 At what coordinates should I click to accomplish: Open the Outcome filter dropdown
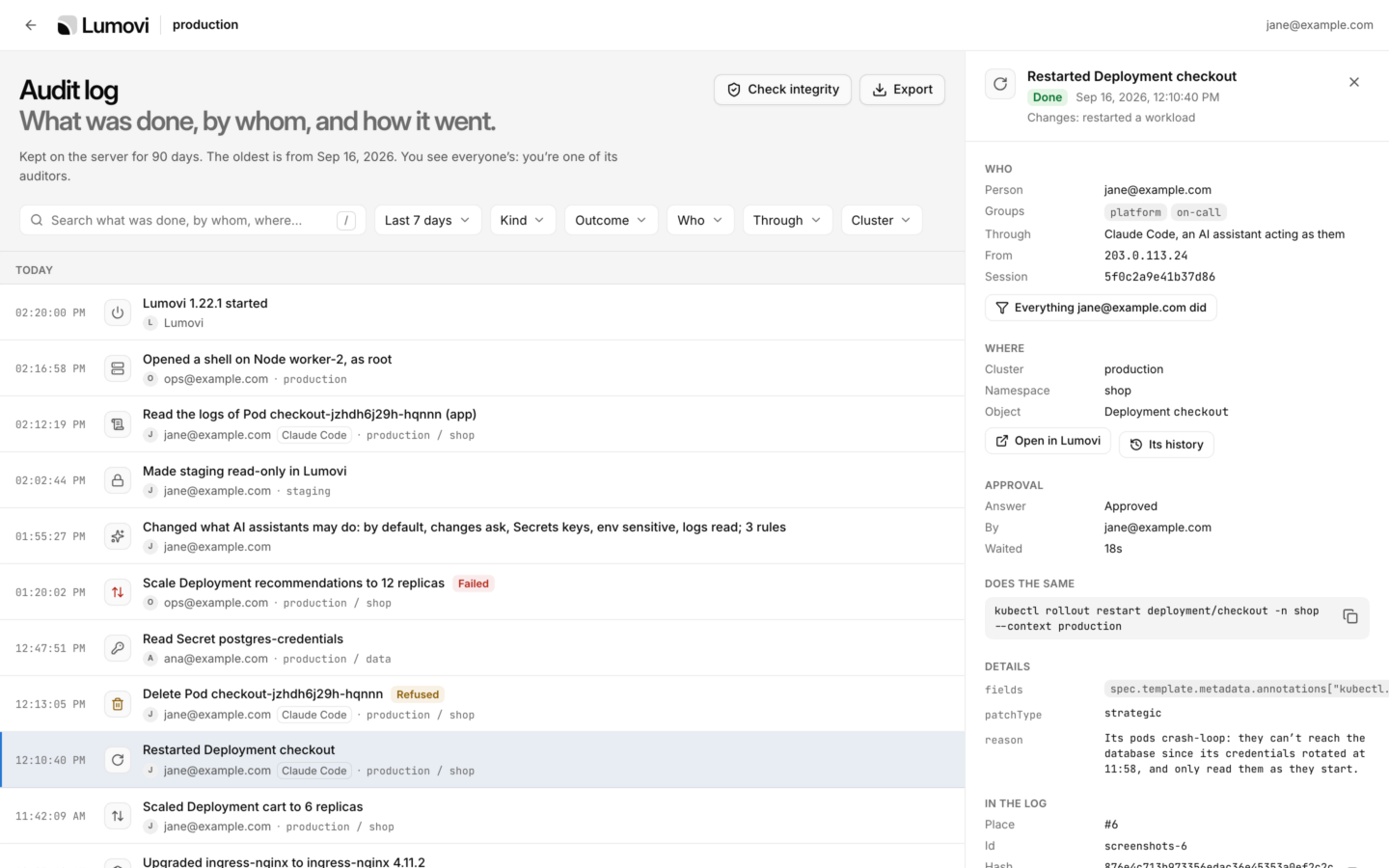point(612,220)
